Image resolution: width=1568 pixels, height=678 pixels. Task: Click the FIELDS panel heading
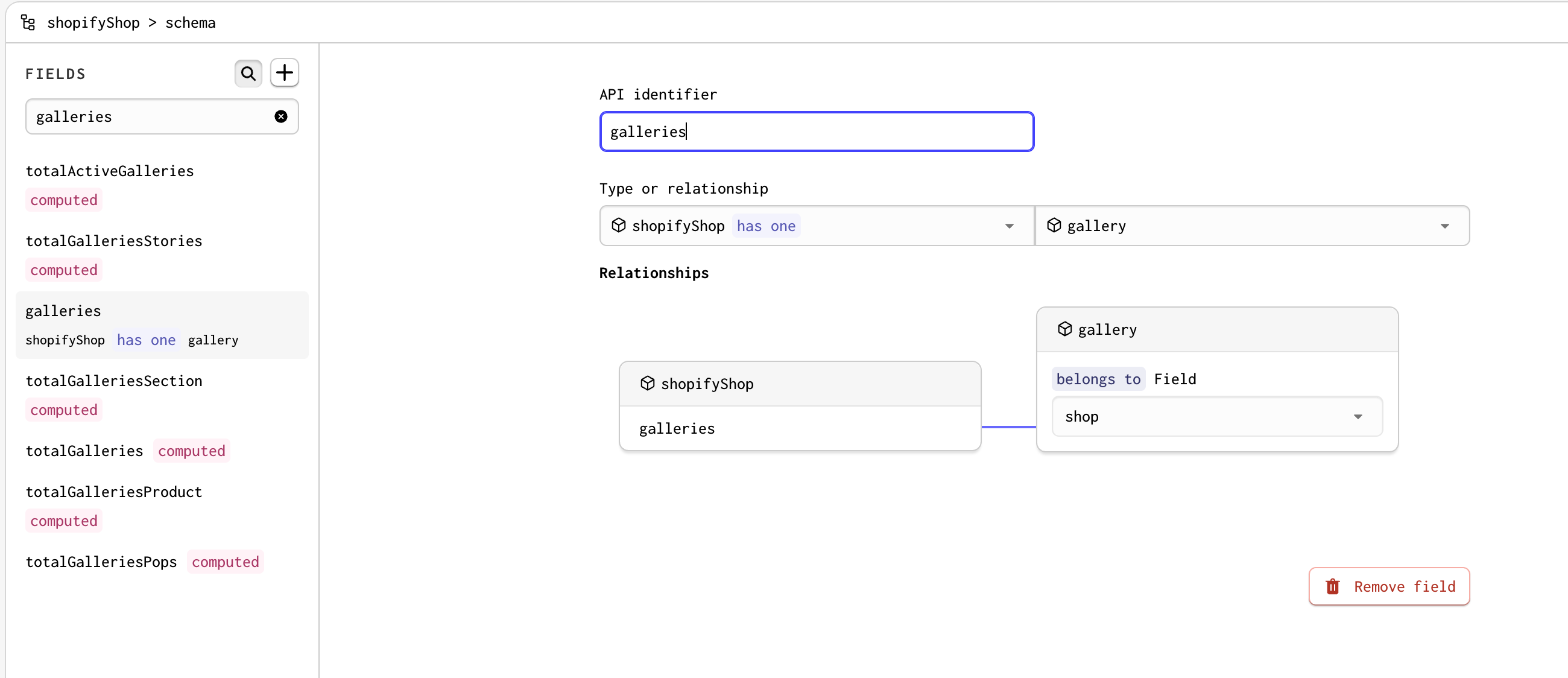click(55, 74)
